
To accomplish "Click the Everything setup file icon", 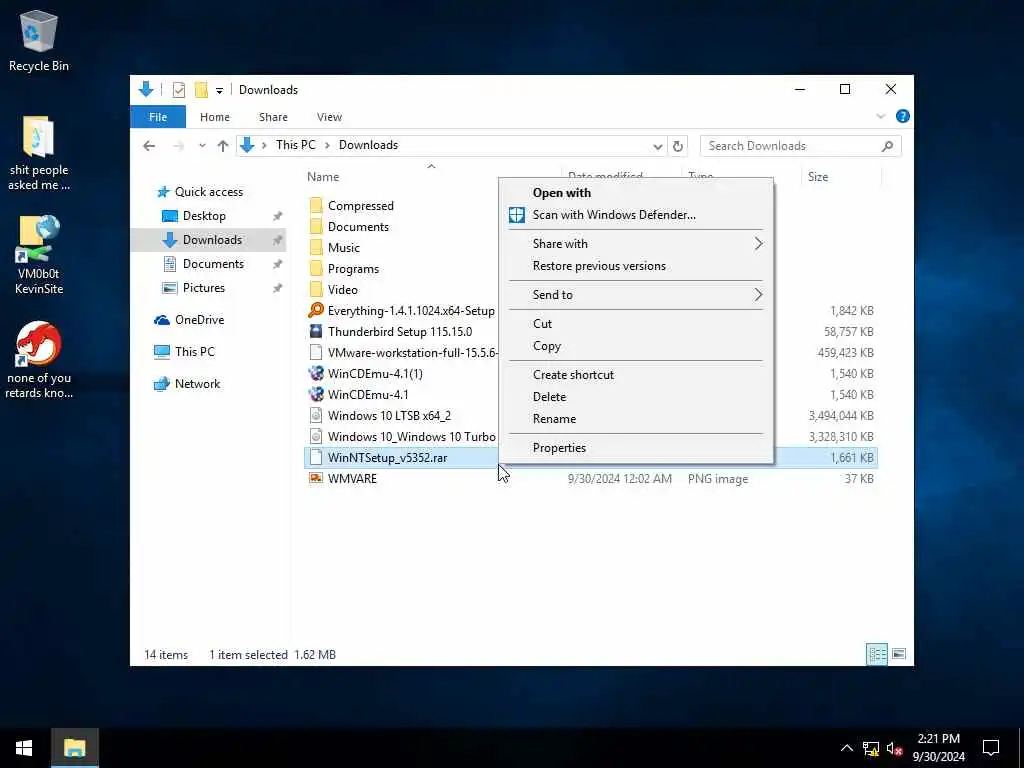I will pos(316,310).
